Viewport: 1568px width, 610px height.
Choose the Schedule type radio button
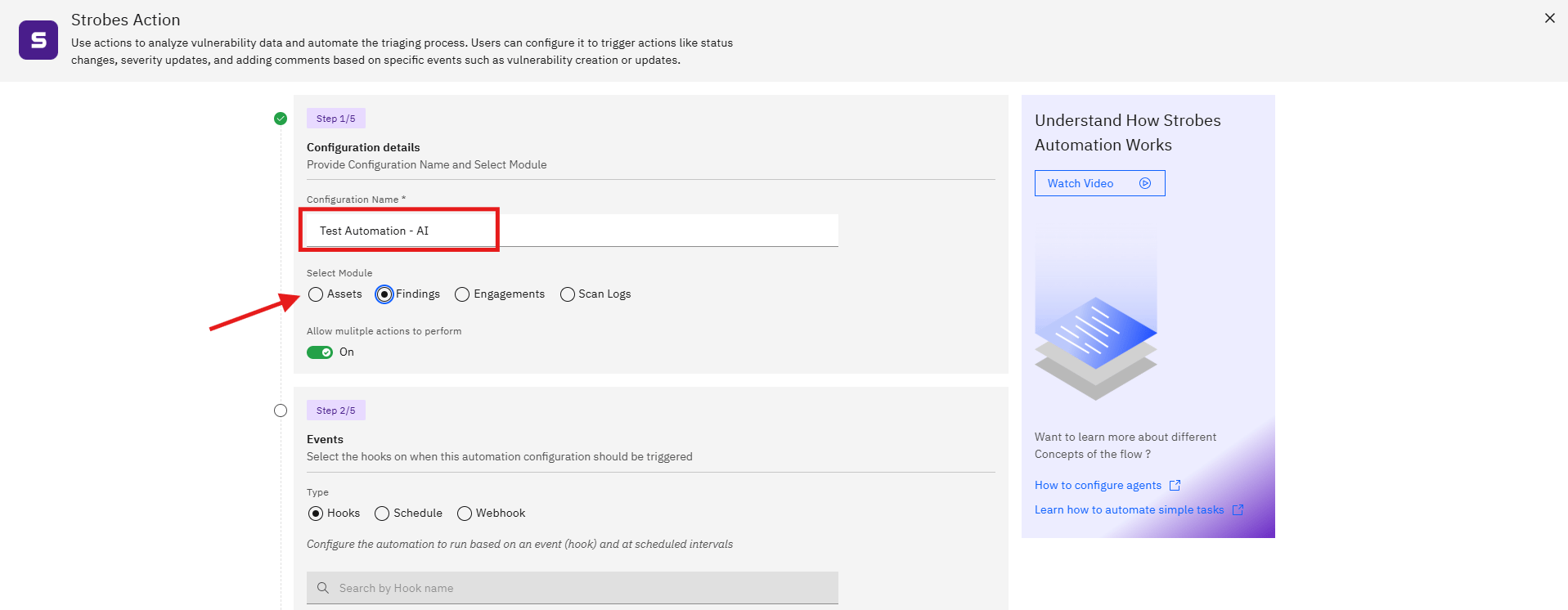coord(382,514)
